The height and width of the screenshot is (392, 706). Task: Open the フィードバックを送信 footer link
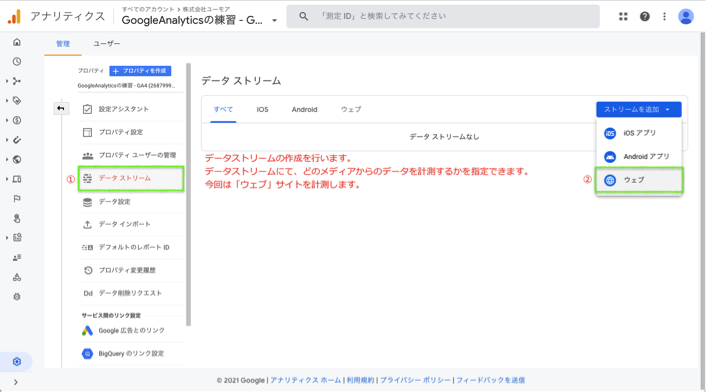(490, 380)
